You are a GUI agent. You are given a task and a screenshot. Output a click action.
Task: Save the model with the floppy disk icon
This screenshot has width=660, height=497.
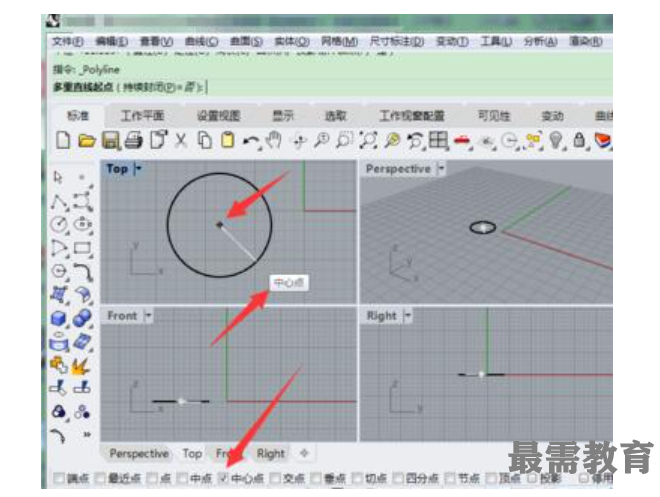click(110, 141)
